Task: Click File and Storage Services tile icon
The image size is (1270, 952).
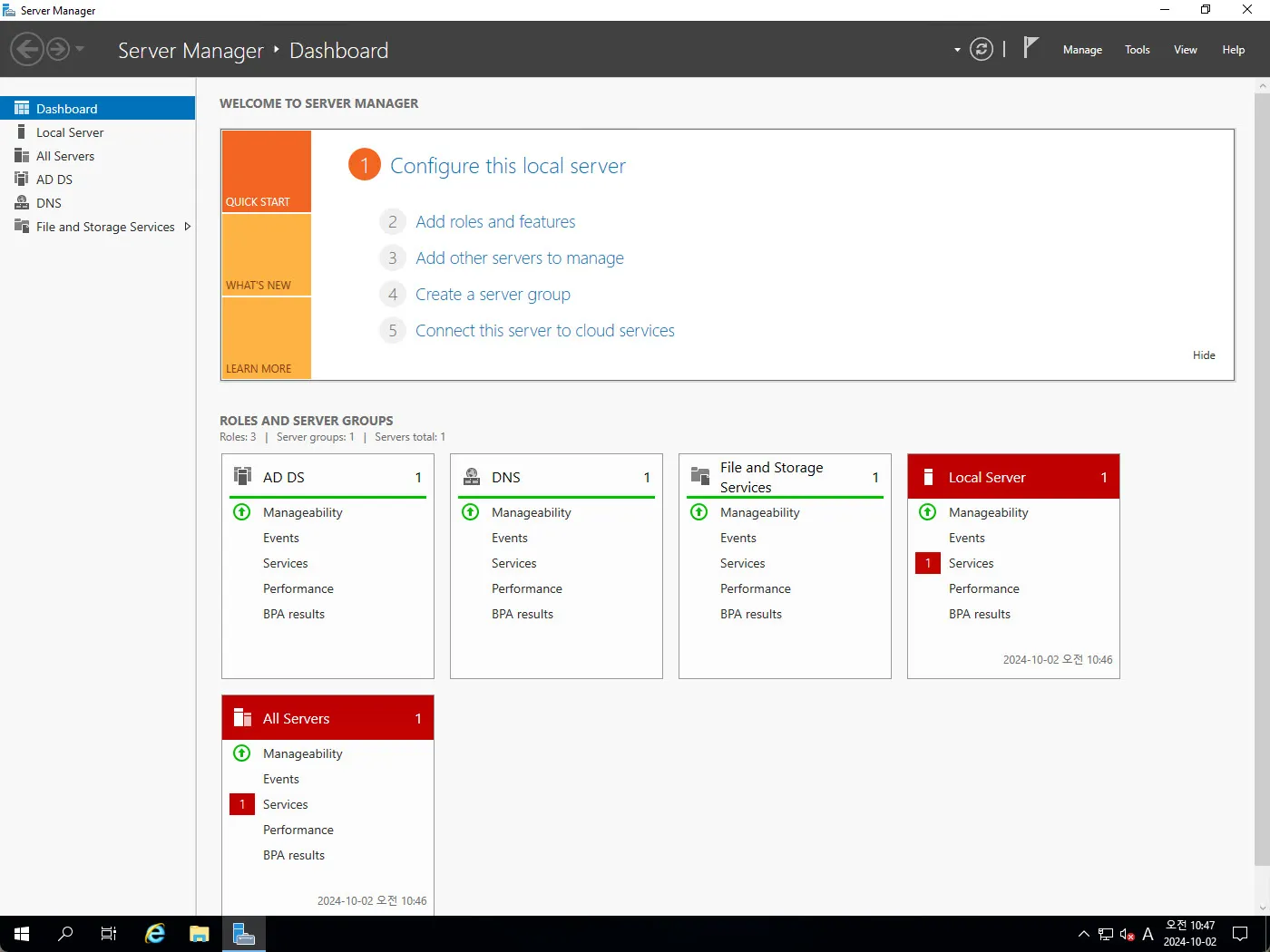Action: coord(700,477)
